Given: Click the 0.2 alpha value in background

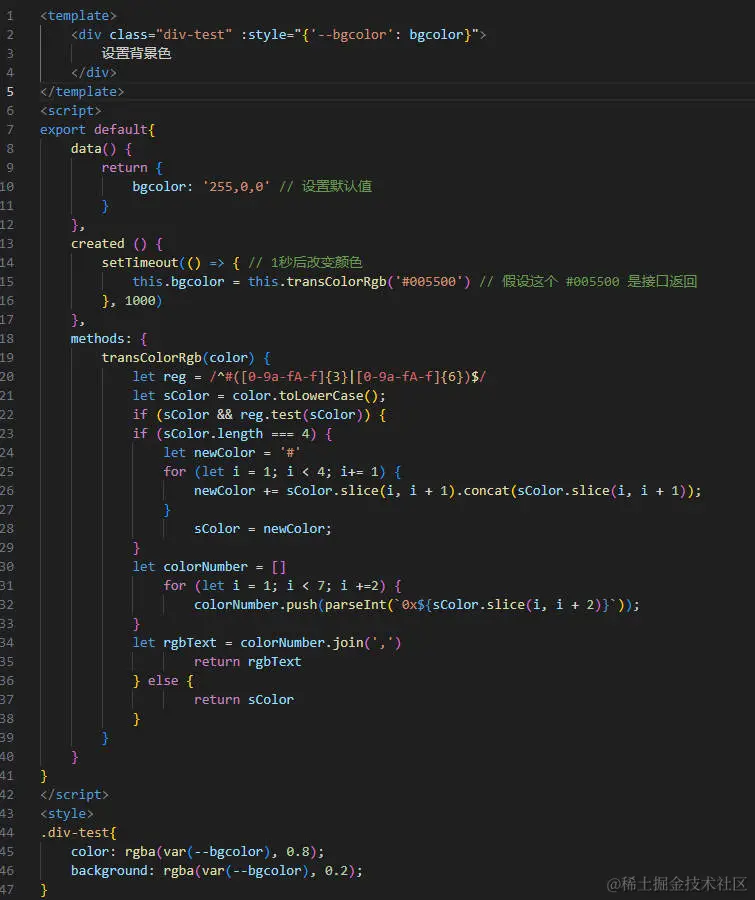Looking at the screenshot, I should tap(336, 871).
